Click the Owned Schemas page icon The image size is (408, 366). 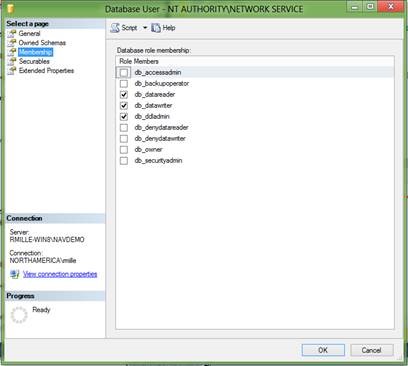pyautogui.click(x=12, y=43)
